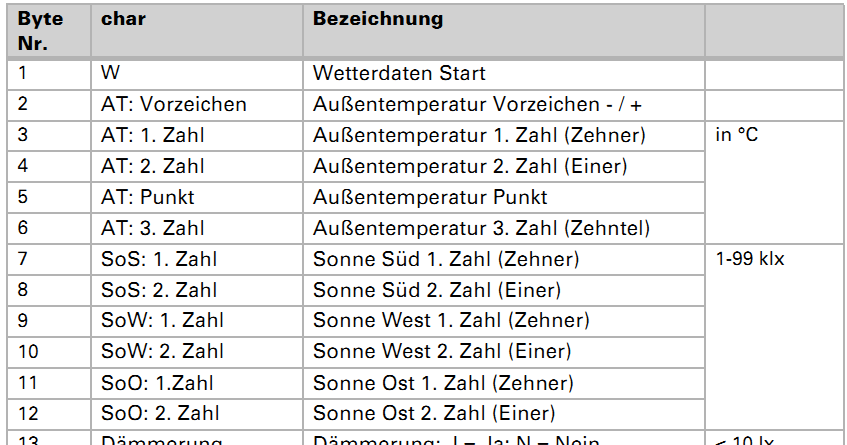Click 'Außentemperatur Vorzeichen - / +' text

[x=477, y=104]
